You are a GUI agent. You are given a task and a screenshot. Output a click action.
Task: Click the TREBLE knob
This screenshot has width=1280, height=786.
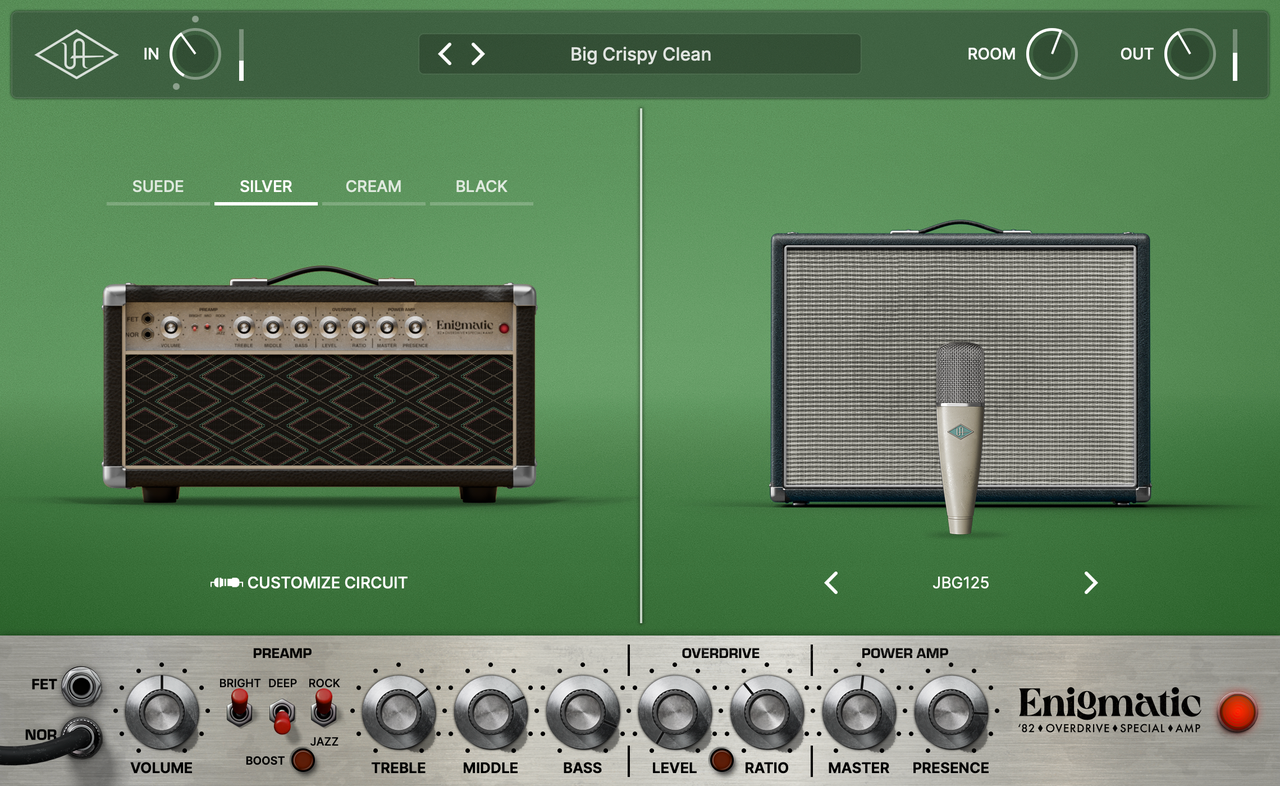tap(399, 713)
